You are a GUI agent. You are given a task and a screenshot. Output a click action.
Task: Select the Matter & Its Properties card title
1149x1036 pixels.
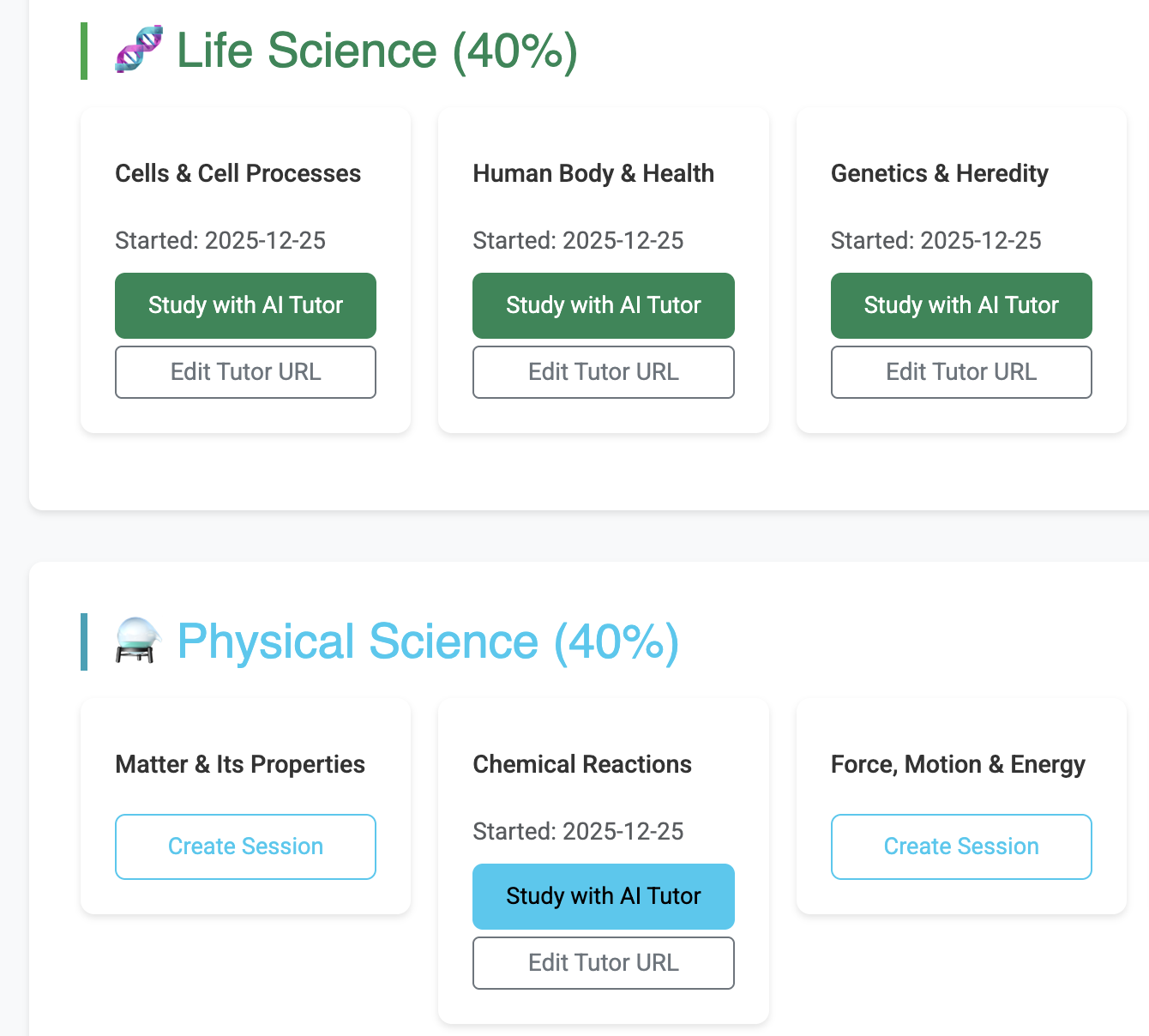239,764
